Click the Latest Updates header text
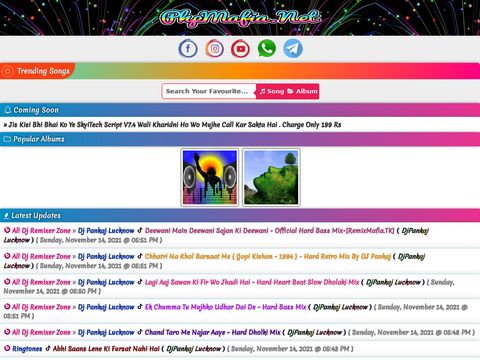 pyautogui.click(x=36, y=216)
